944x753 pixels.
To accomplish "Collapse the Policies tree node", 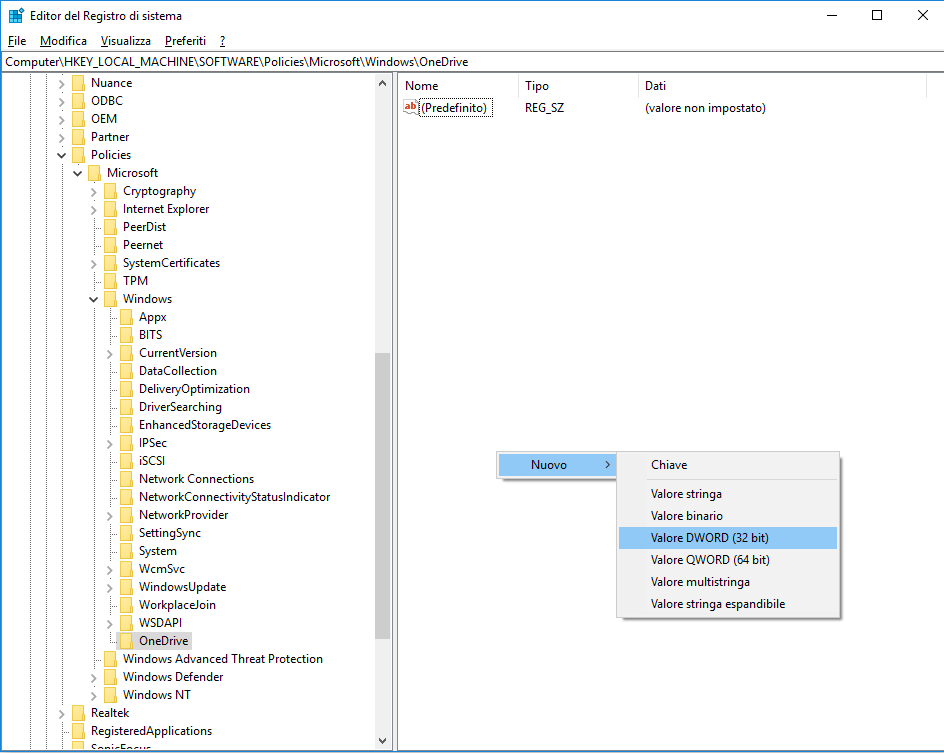I will (61, 155).
